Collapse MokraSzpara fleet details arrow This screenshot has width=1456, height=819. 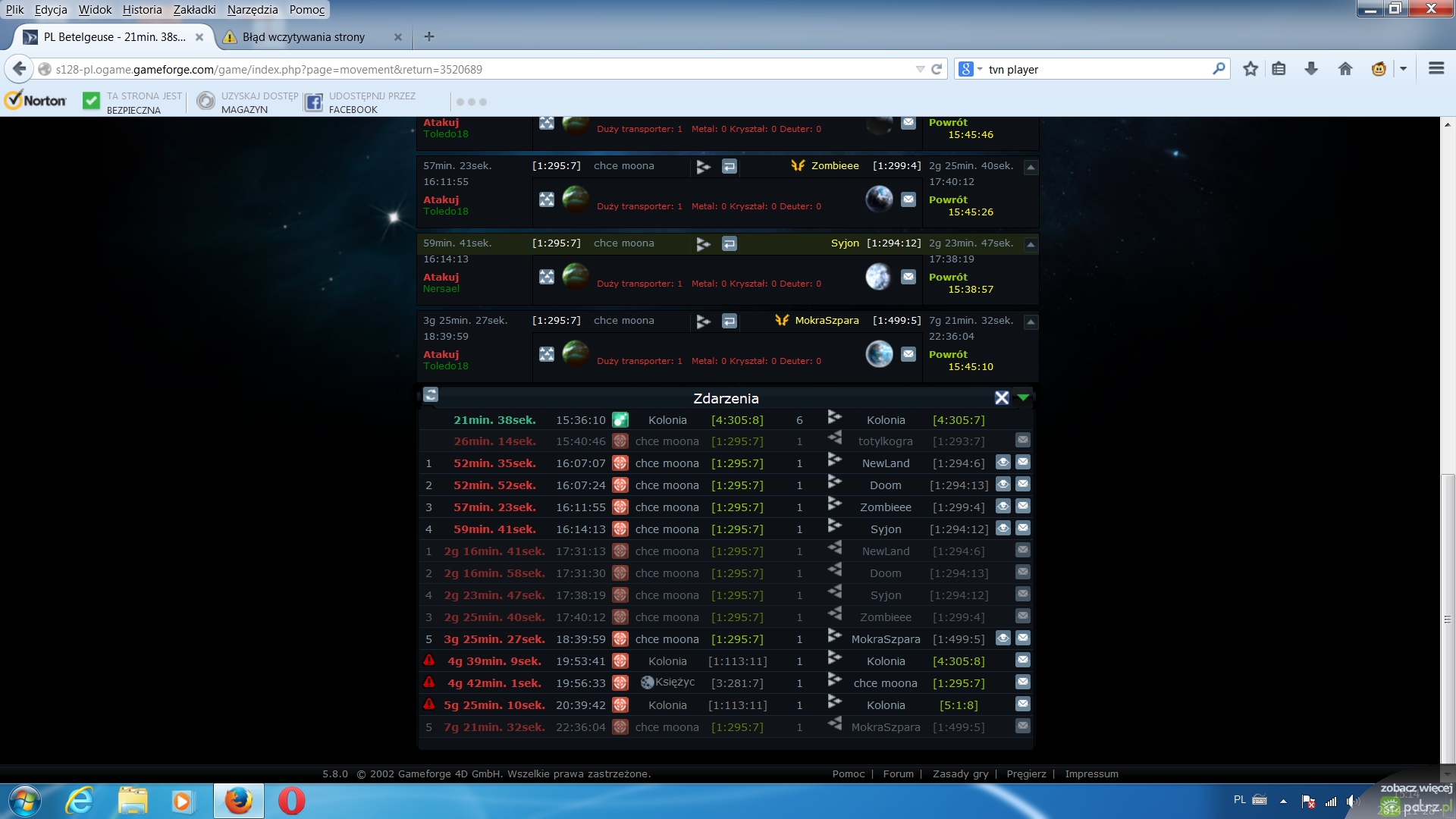[1030, 322]
